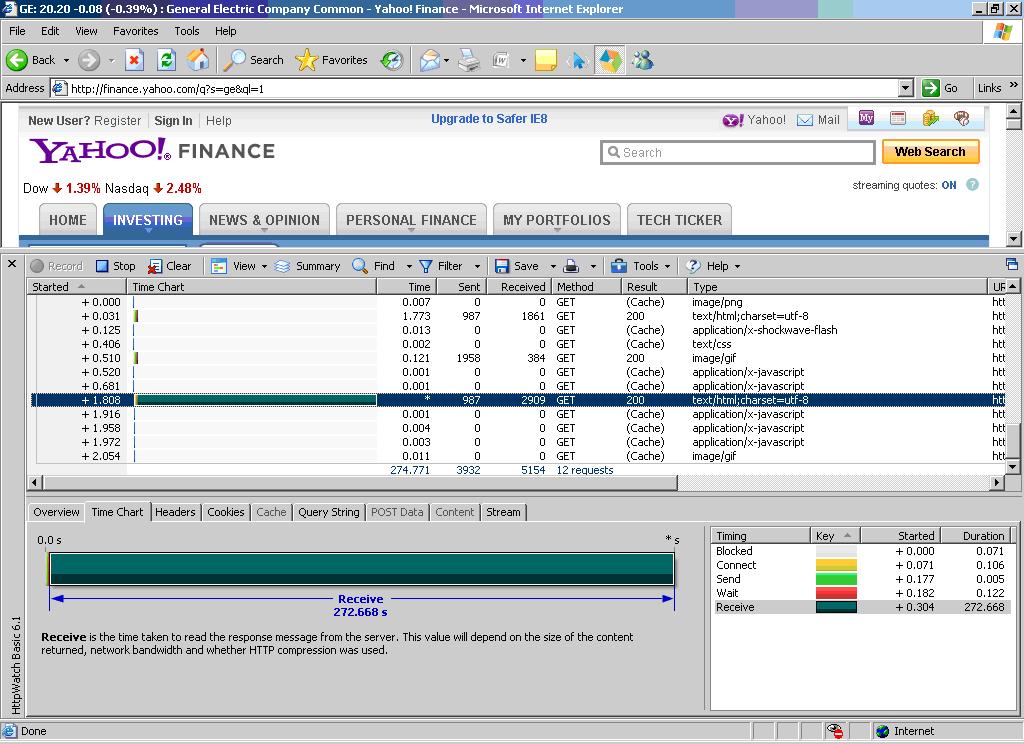Open the History clock icon

[x=391, y=60]
